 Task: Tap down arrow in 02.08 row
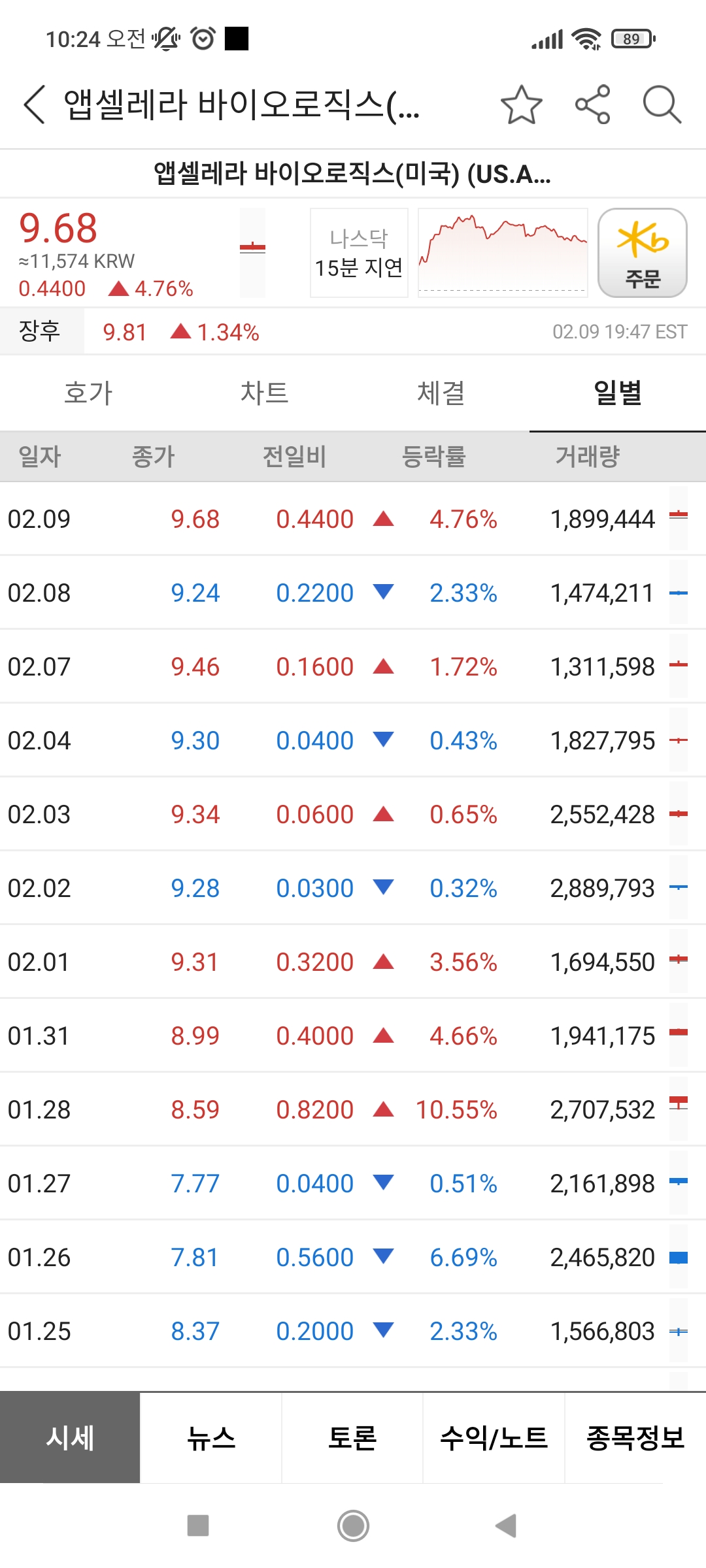(383, 592)
